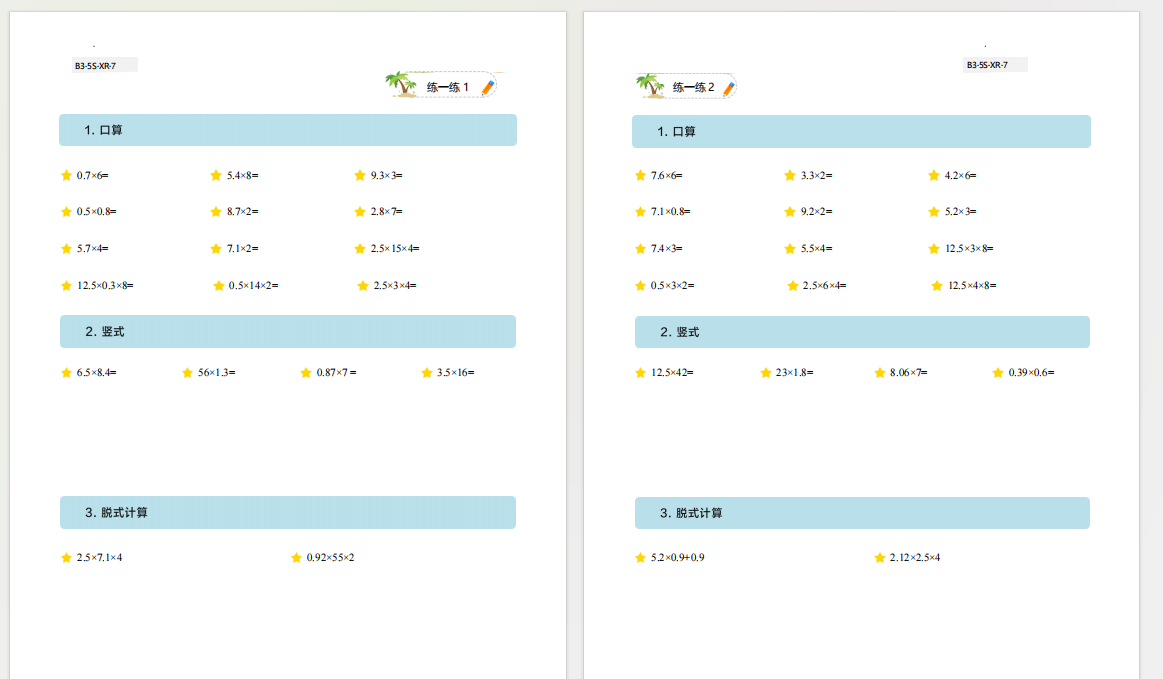
Task: Click the equation 3.5×16=
Action: coord(455,373)
